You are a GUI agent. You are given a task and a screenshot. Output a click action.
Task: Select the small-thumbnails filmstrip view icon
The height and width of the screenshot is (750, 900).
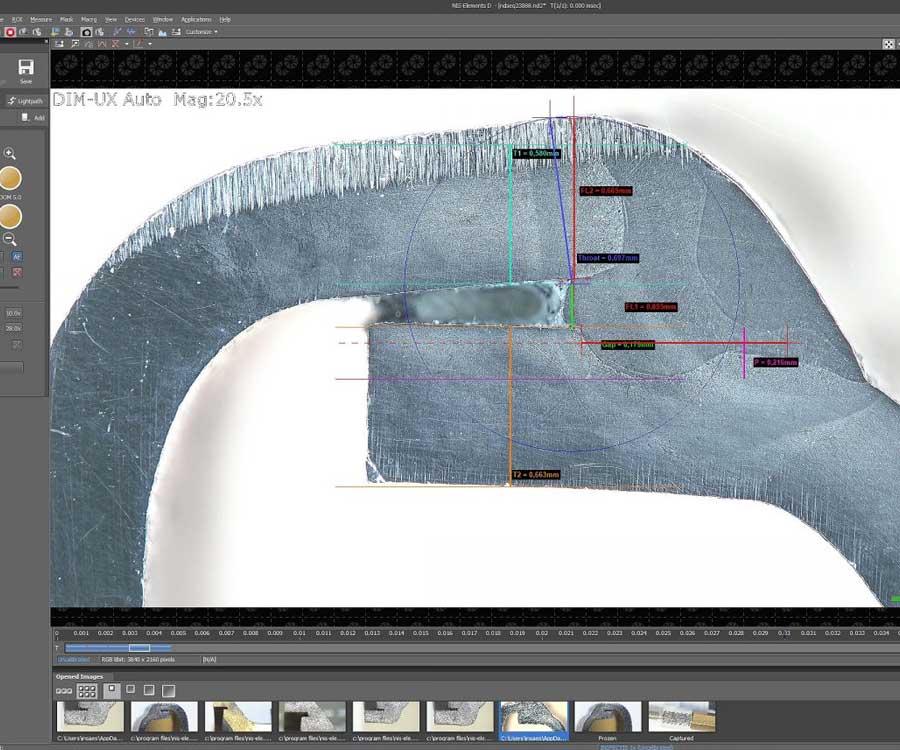(x=64, y=691)
